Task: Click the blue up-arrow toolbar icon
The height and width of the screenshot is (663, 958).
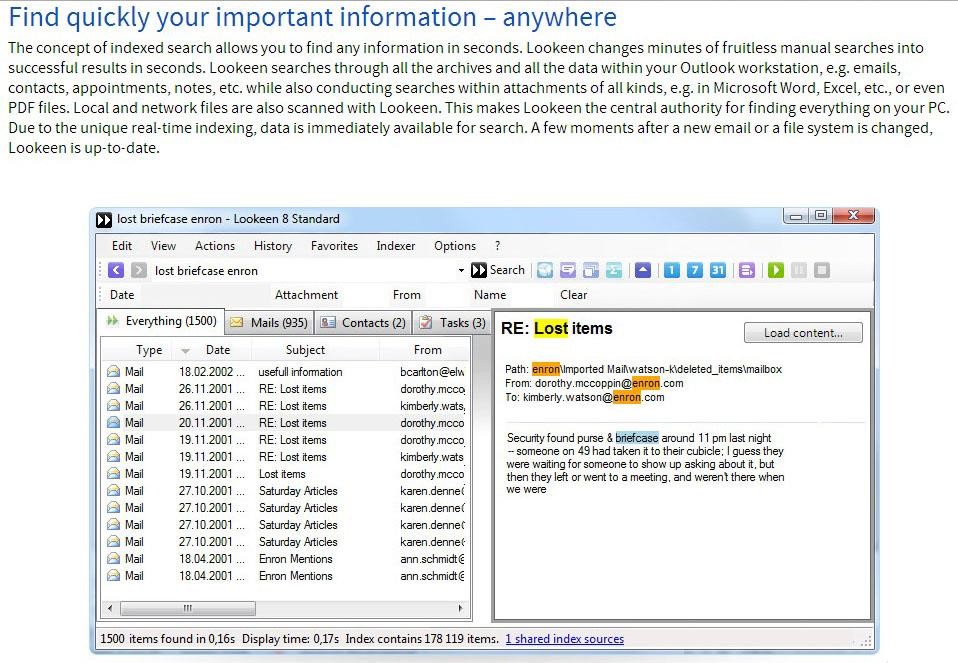Action: (643, 270)
